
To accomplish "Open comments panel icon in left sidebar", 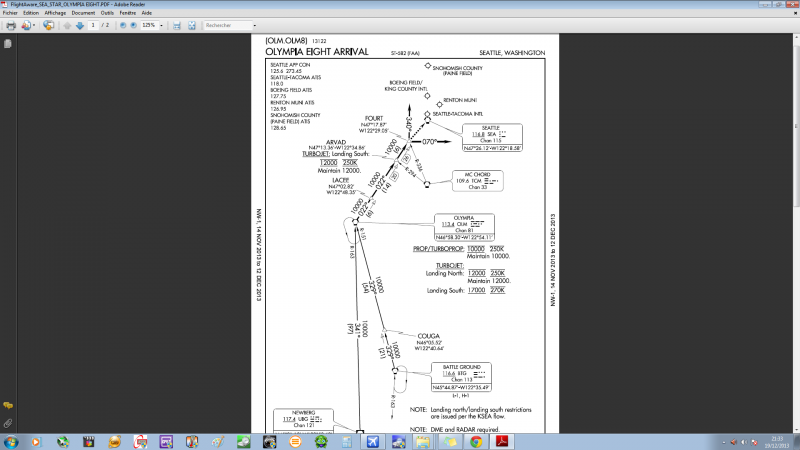I will coord(8,405).
